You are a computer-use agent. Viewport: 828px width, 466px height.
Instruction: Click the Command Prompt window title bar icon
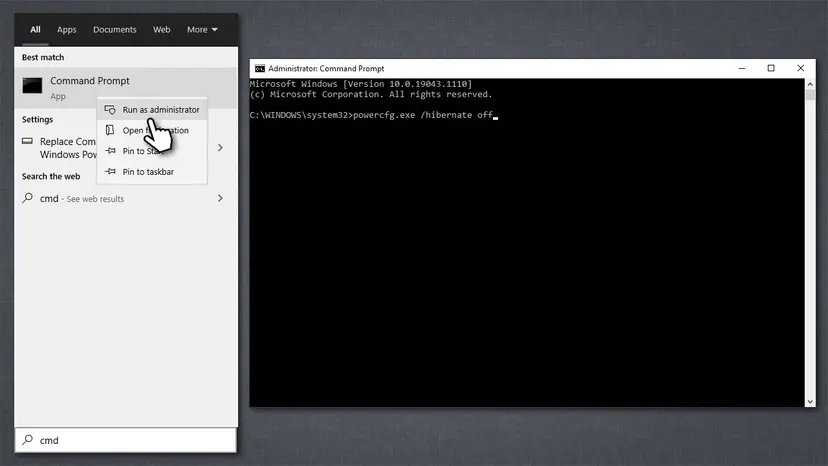[x=260, y=69]
